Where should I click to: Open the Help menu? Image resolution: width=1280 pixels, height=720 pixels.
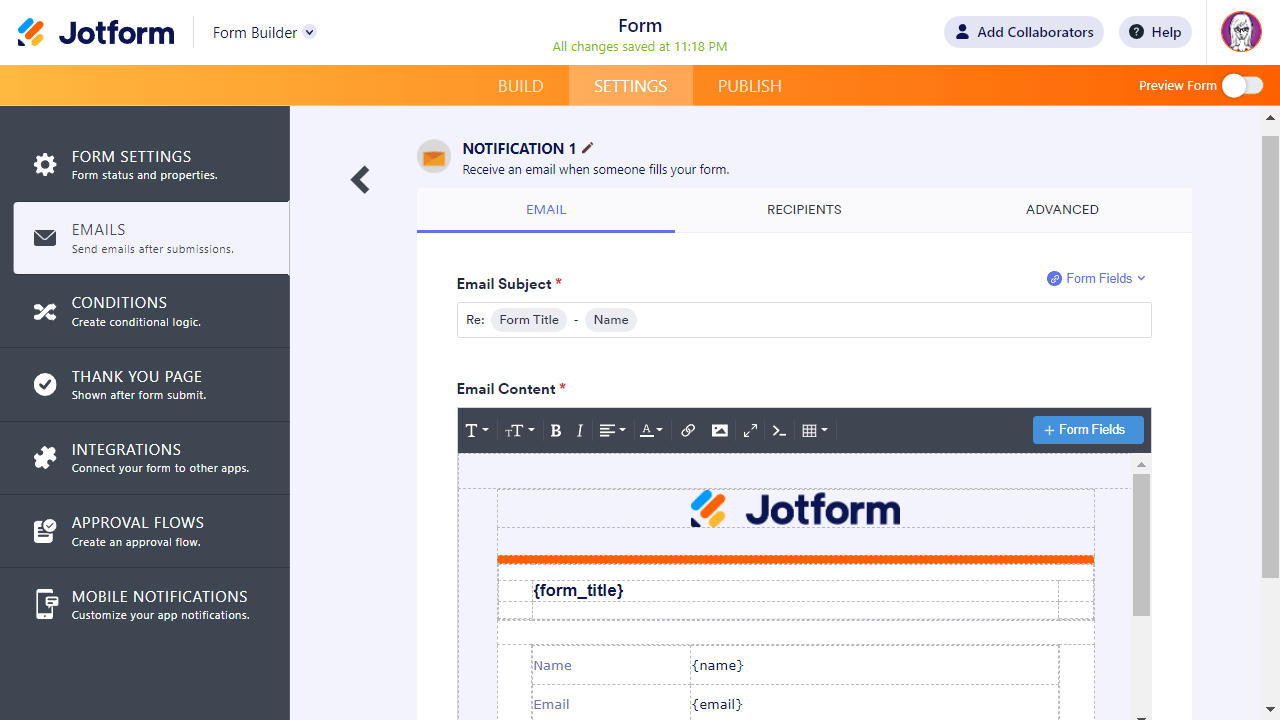pos(1155,32)
